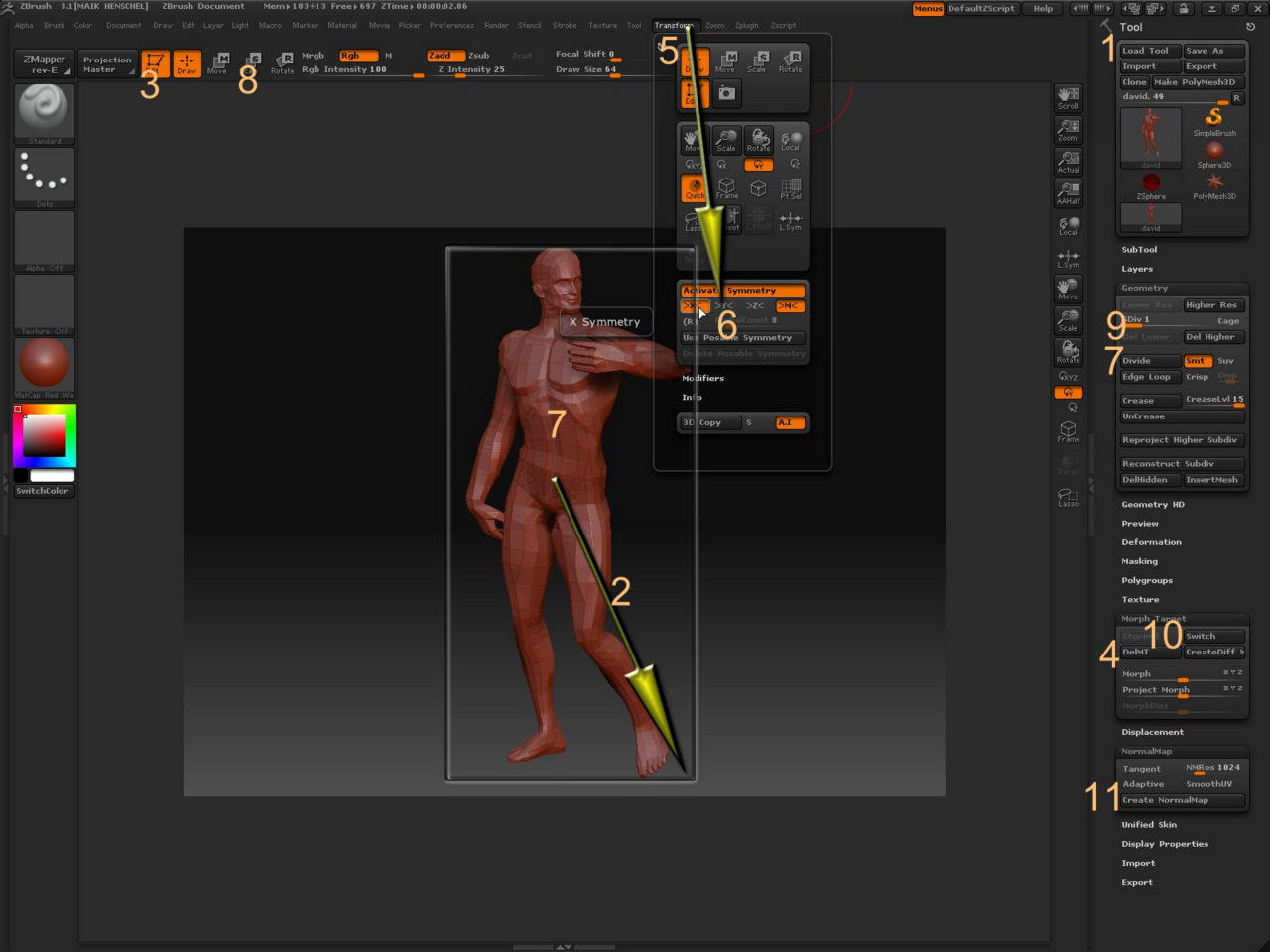Open the Preferences menu
1270x952 pixels.
451,26
